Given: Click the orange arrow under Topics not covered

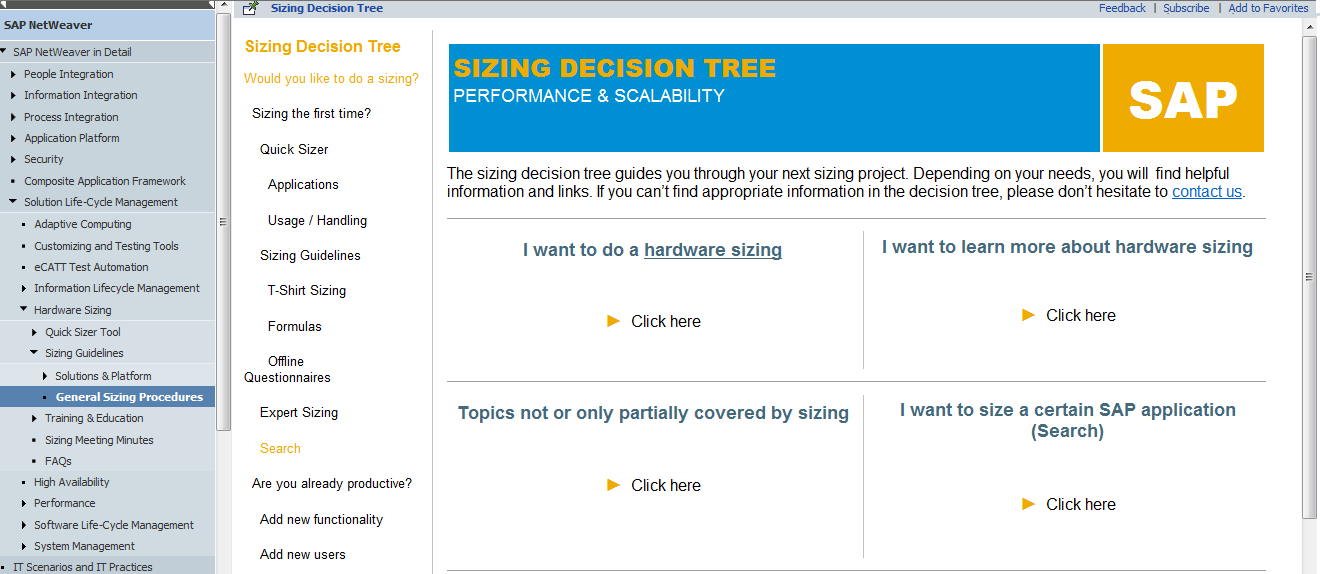Looking at the screenshot, I should pyautogui.click(x=614, y=485).
